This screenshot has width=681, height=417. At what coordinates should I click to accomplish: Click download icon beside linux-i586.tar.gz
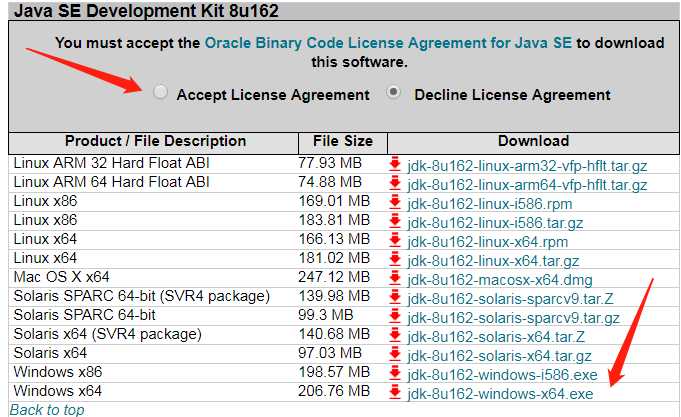[395, 221]
